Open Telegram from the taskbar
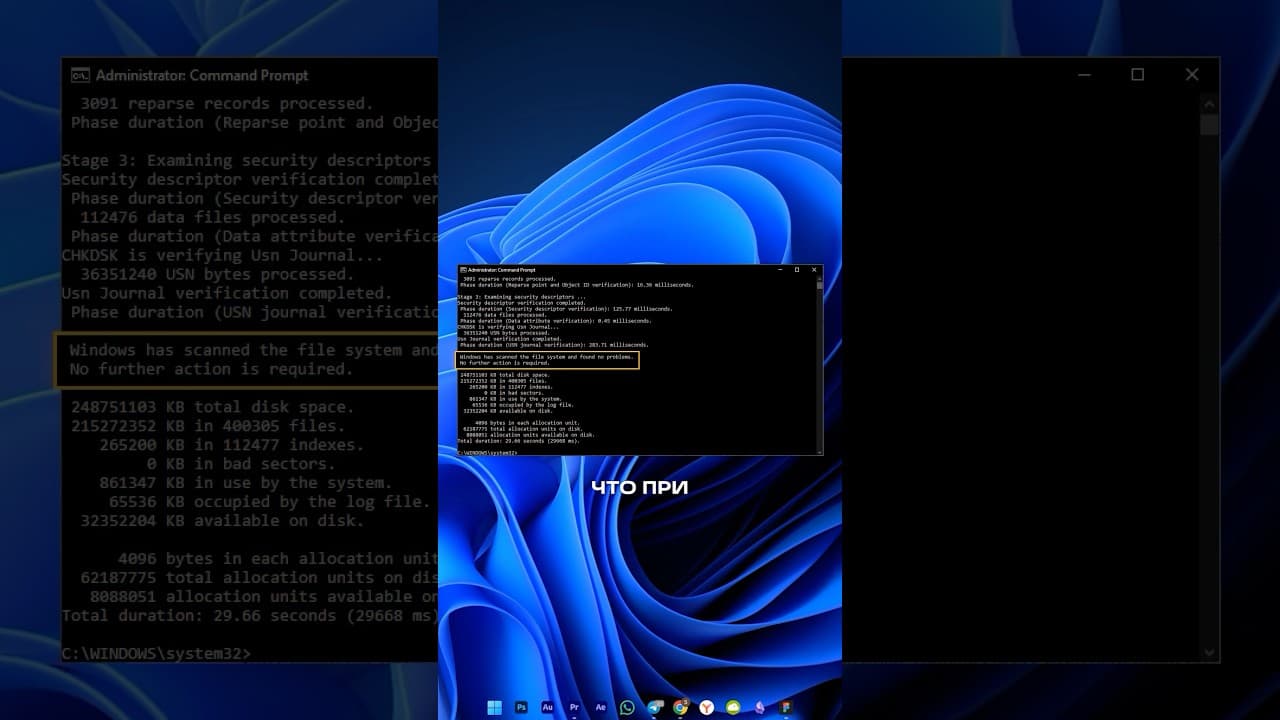 654,707
